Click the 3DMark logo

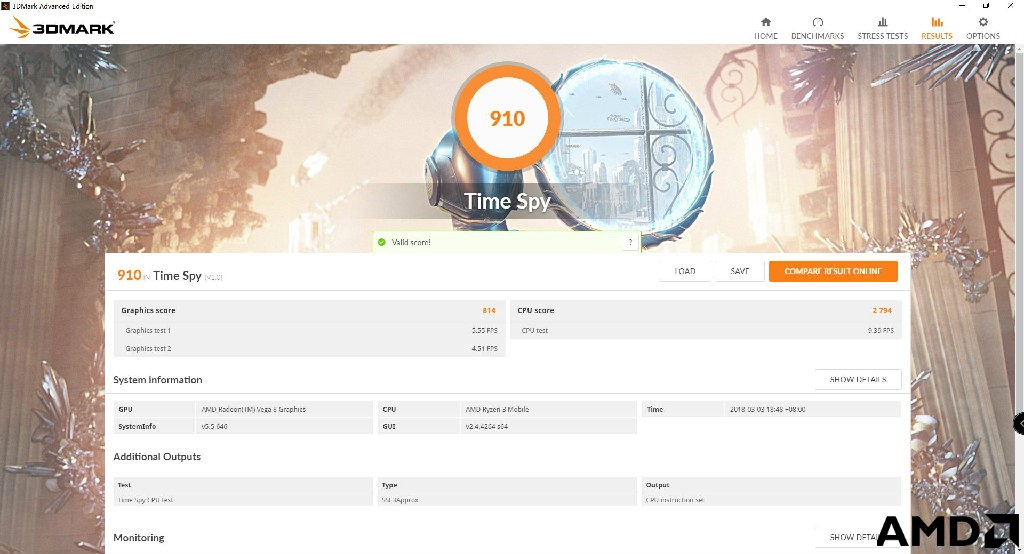click(63, 27)
